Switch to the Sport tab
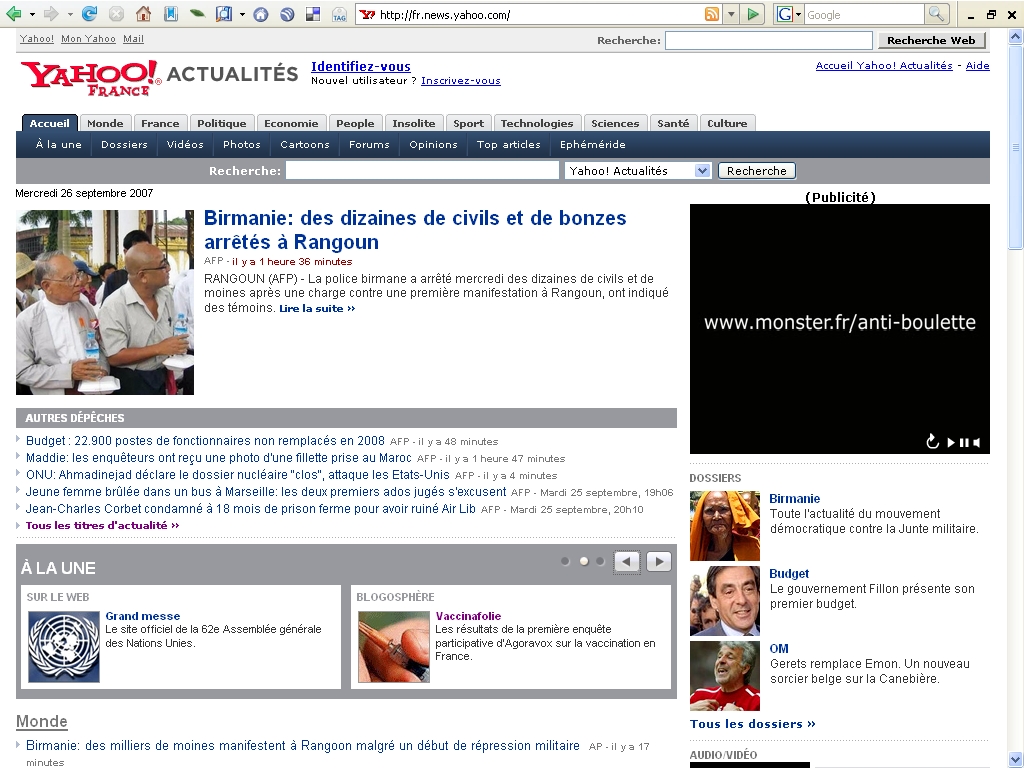The image size is (1024, 768). pyautogui.click(x=468, y=123)
